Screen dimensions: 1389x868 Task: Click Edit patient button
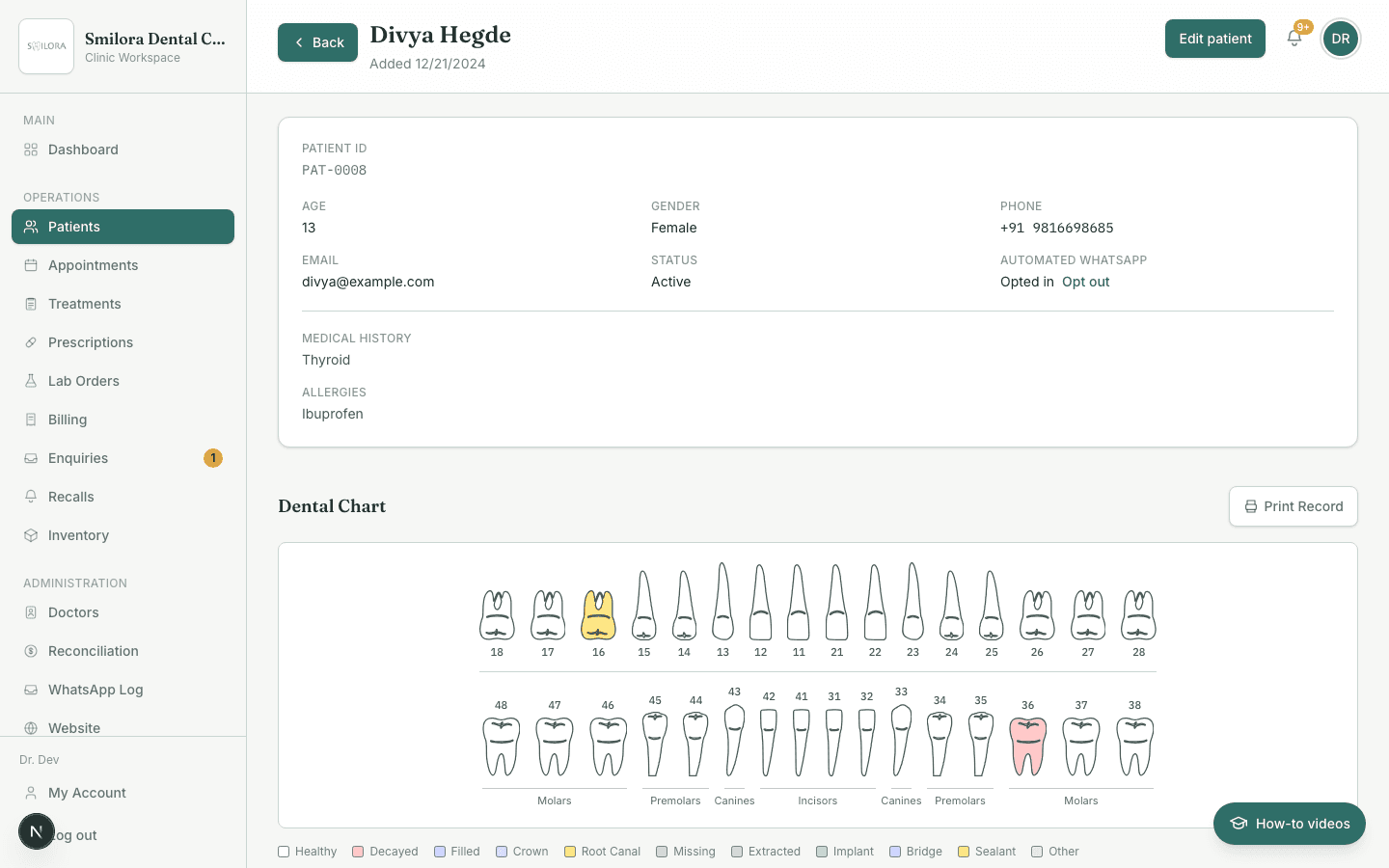[x=1215, y=39]
